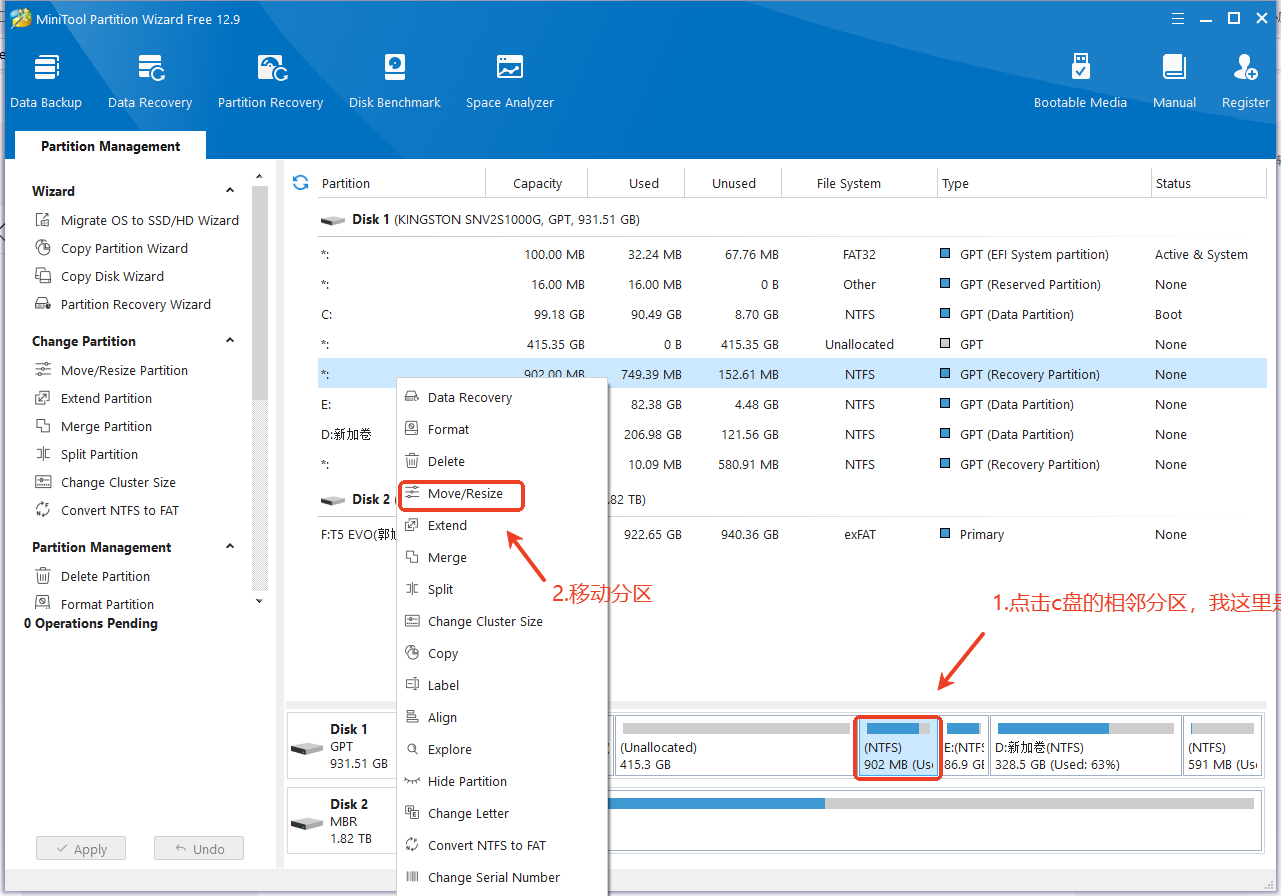Sort by the Unused column header
The width and height of the screenshot is (1281, 896).
[734, 183]
